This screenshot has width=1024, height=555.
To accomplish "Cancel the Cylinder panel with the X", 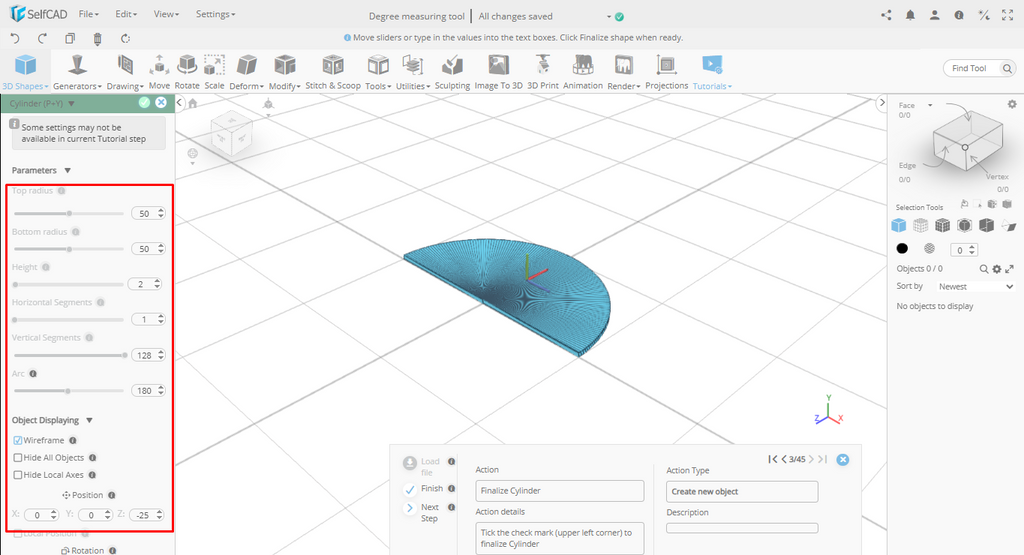I will tap(161, 103).
